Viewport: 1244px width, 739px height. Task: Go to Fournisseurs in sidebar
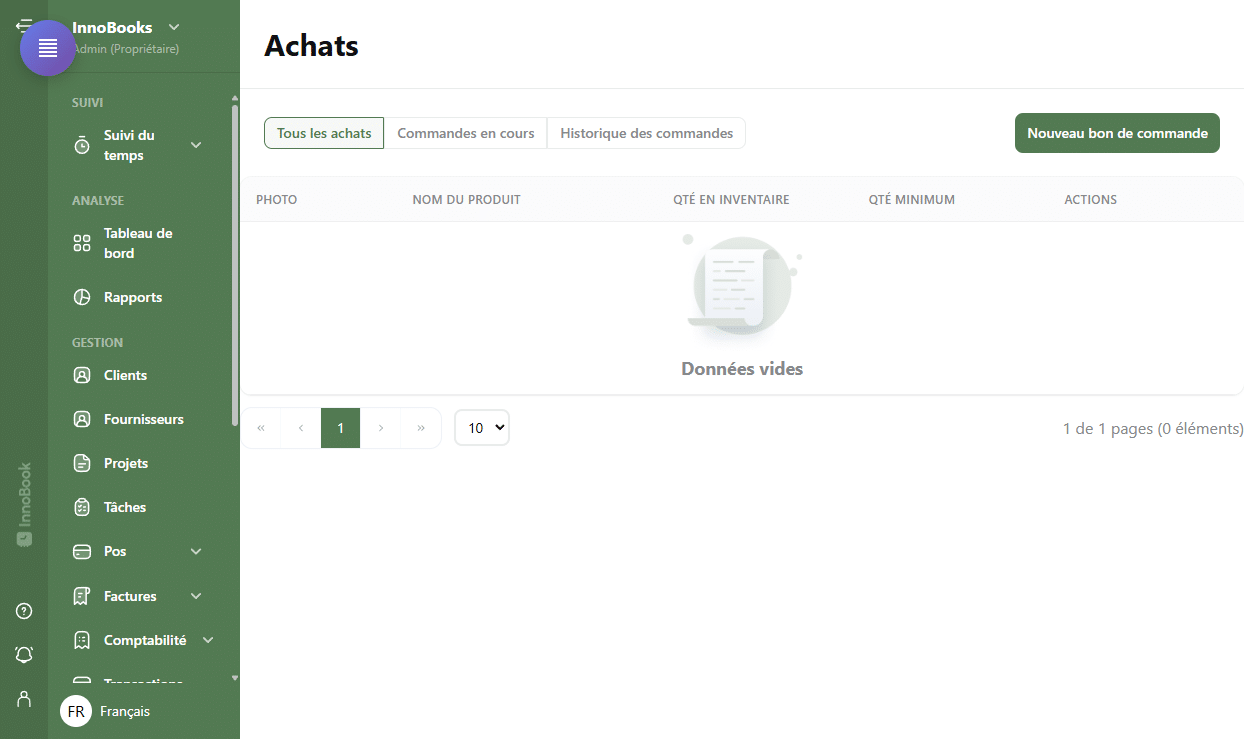(144, 419)
